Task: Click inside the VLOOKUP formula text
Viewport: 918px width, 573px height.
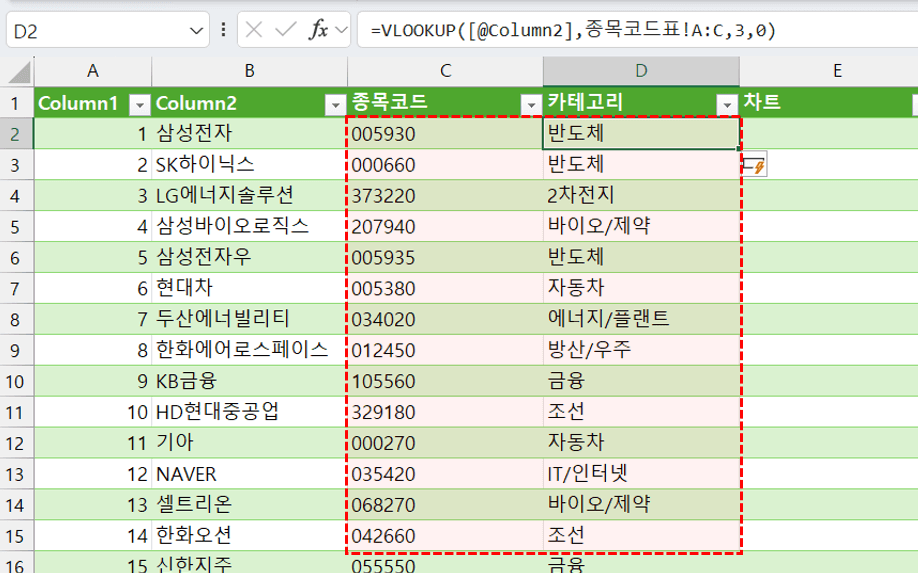Action: point(573,30)
